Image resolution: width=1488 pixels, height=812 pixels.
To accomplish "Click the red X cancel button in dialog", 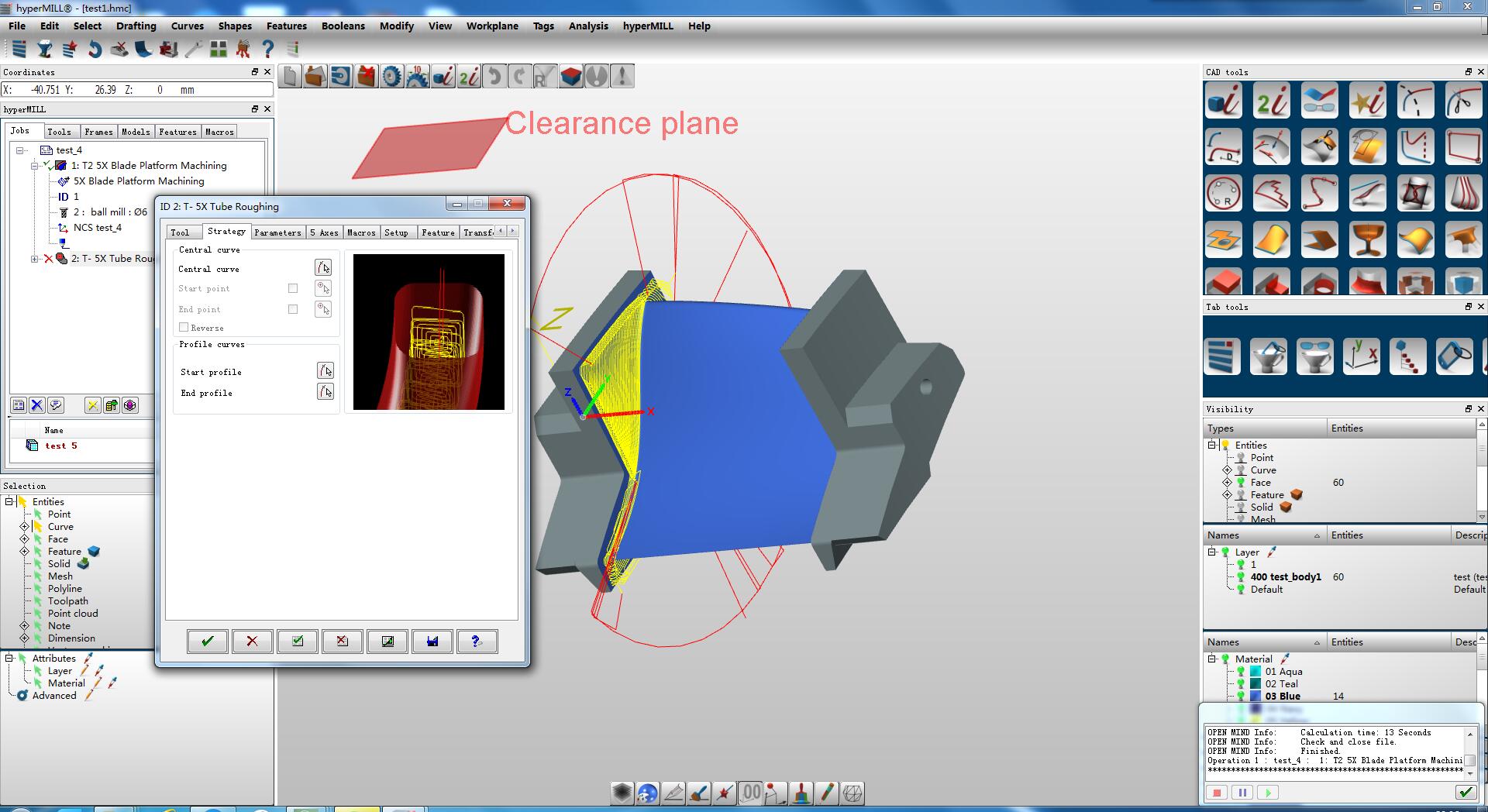I will [252, 642].
